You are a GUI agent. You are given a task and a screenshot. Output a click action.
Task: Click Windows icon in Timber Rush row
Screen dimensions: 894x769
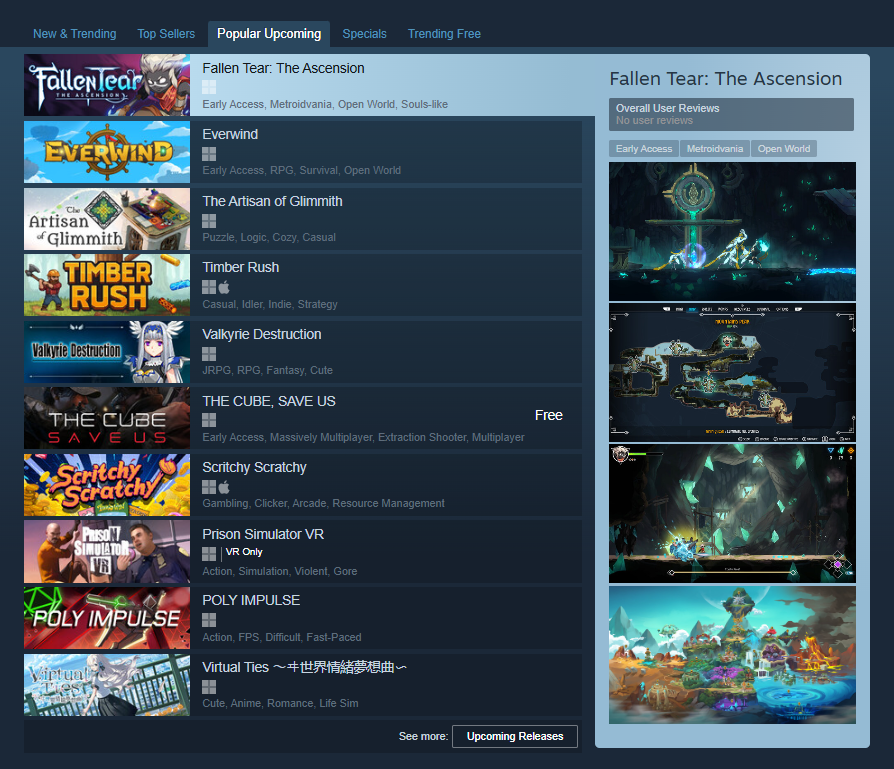209,287
